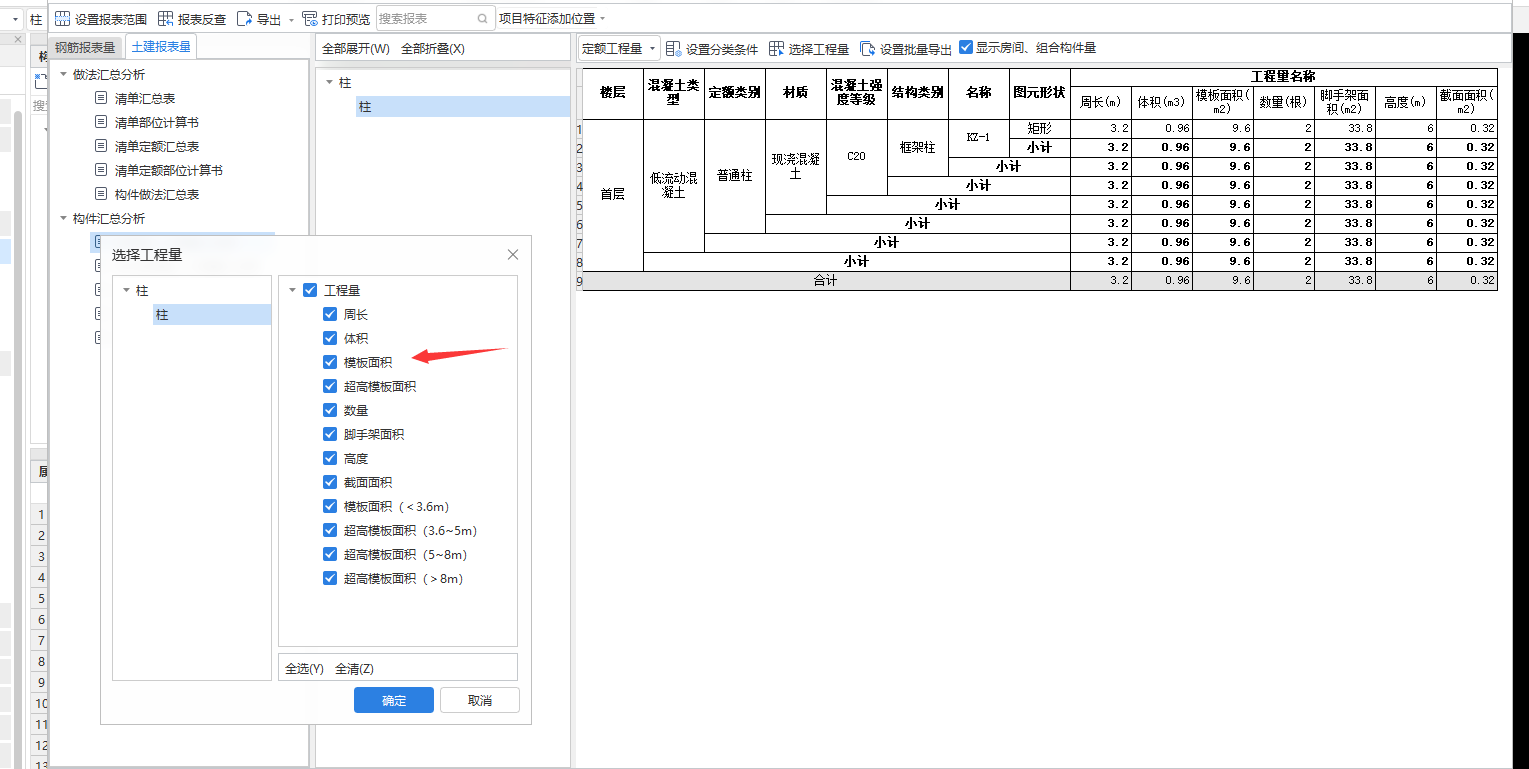
Task: Select 构件做法汇总表 report
Action: (x=157, y=194)
